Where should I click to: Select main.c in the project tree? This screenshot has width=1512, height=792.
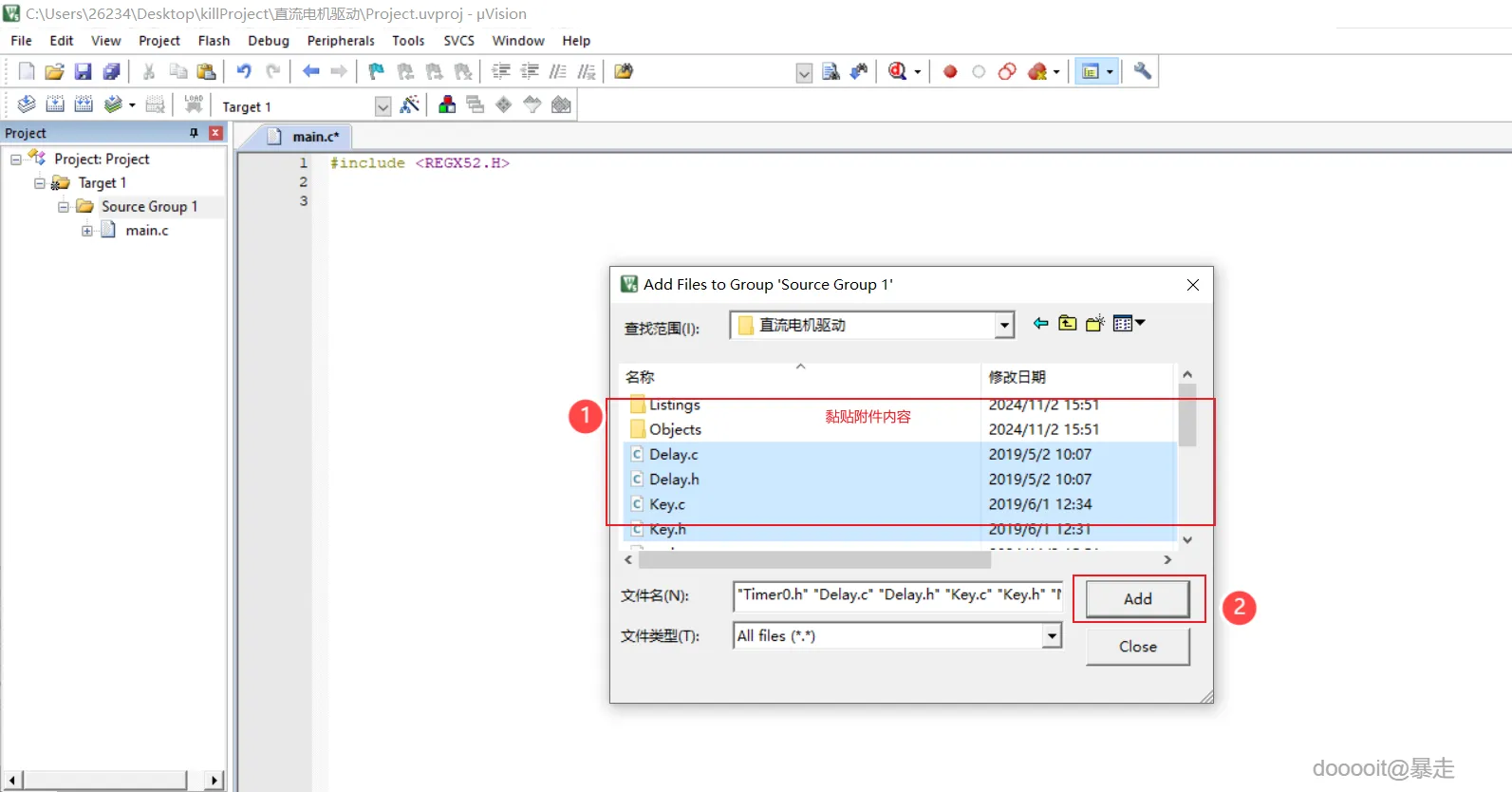point(147,231)
